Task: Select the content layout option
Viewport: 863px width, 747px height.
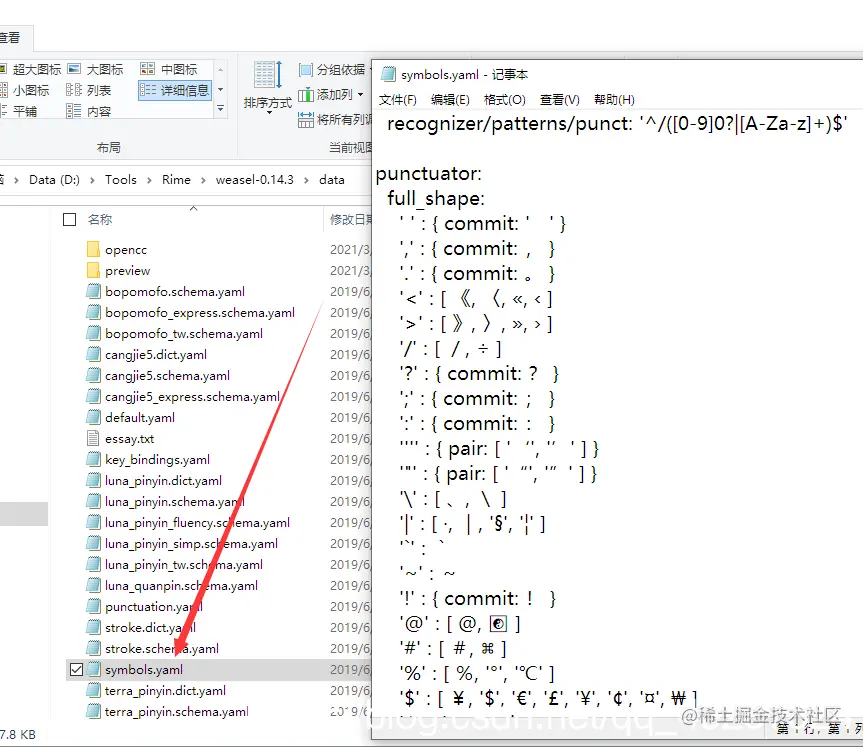Action: 89,111
